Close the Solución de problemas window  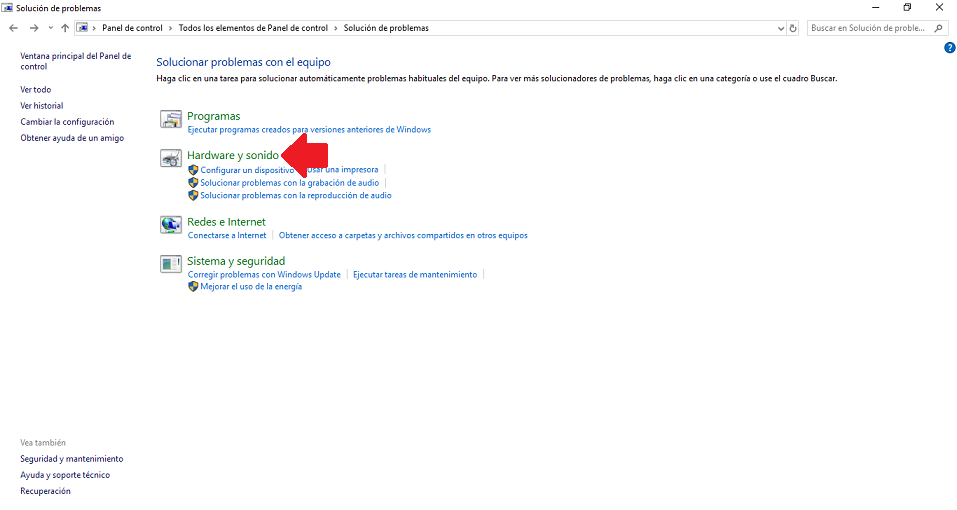click(939, 8)
